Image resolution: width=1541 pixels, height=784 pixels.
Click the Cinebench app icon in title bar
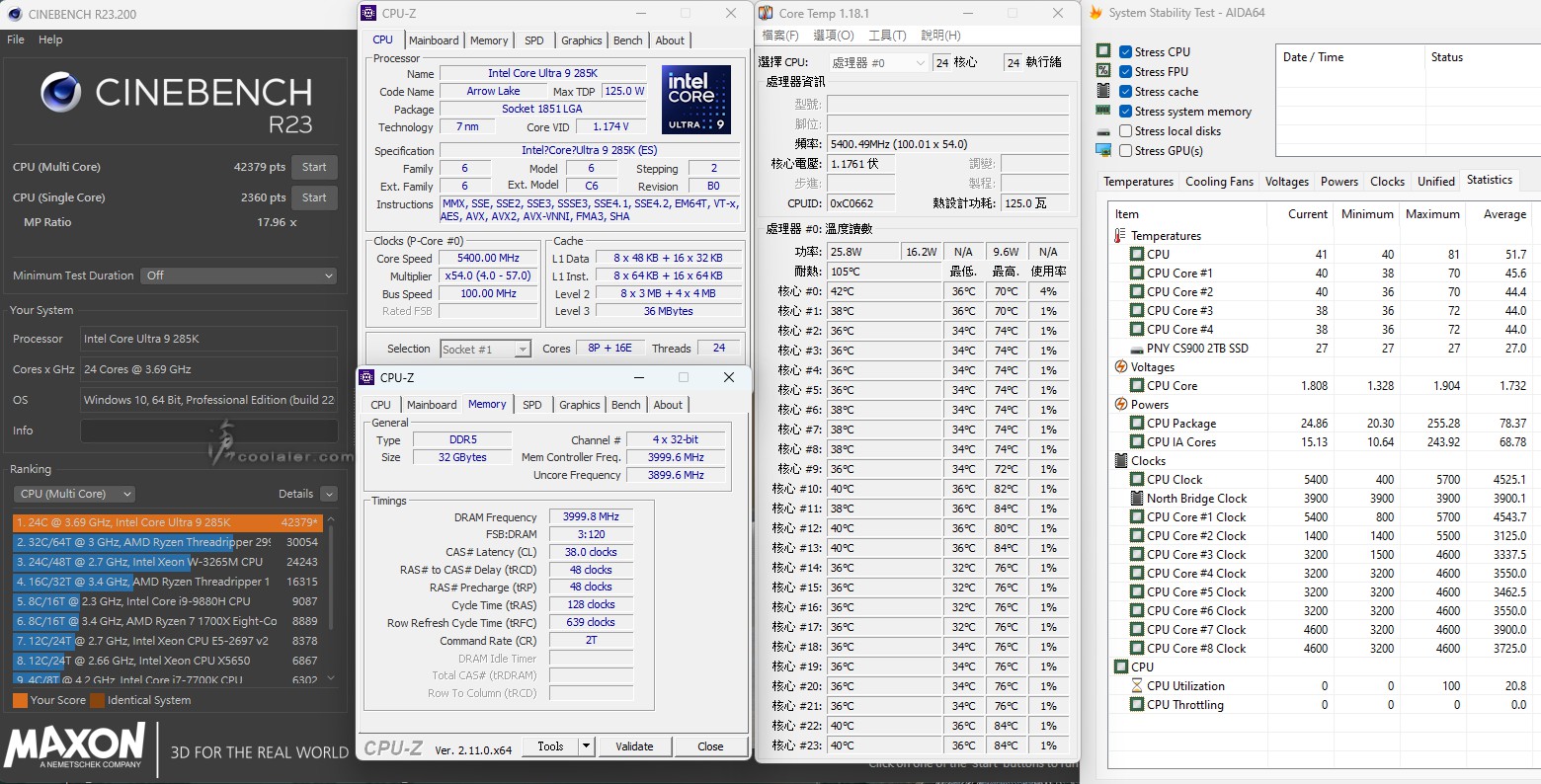(x=13, y=14)
